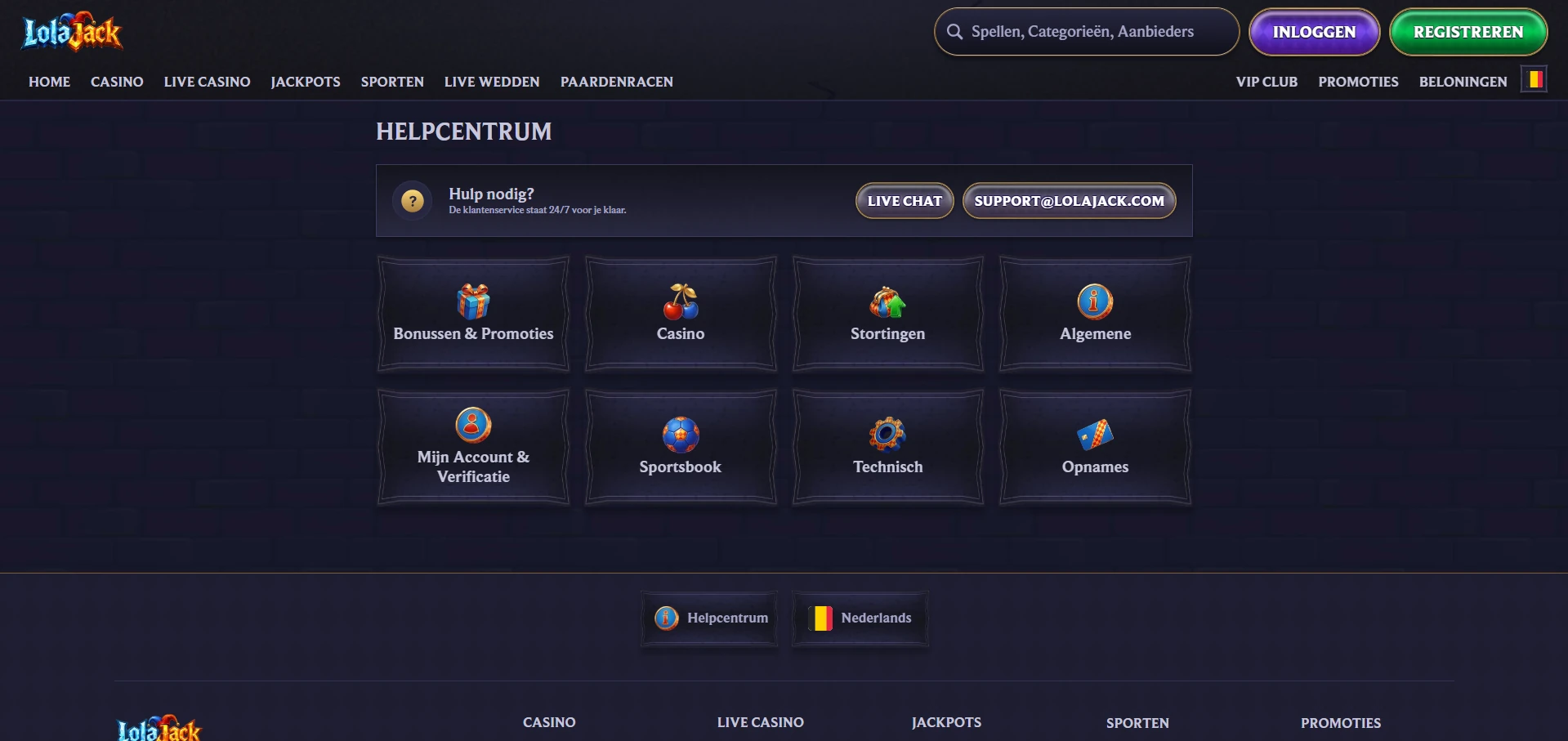Image resolution: width=1568 pixels, height=741 pixels.
Task: Click the wallet Stortingen icon
Action: [887, 301]
